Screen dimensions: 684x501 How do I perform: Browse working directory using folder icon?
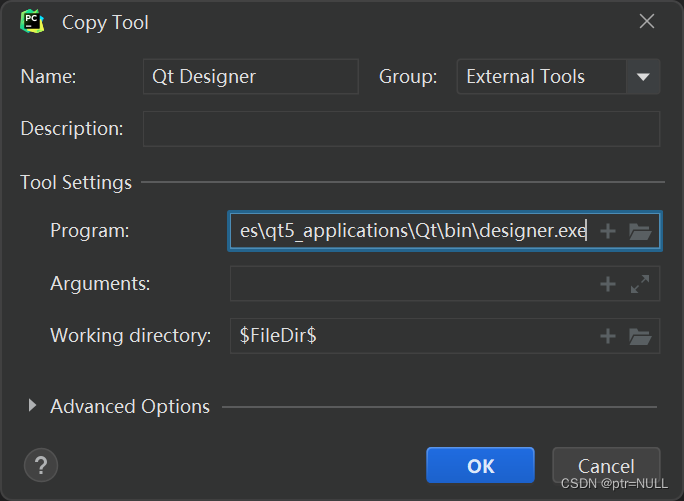pyautogui.click(x=640, y=336)
